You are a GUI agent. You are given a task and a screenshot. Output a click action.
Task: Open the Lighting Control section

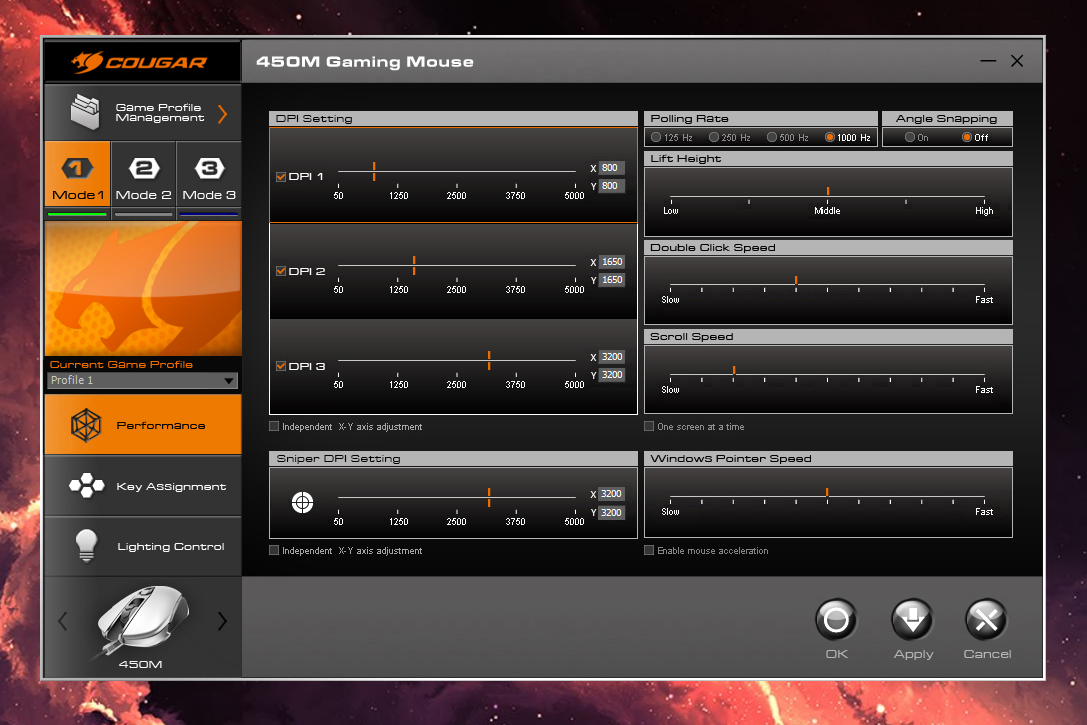point(144,546)
